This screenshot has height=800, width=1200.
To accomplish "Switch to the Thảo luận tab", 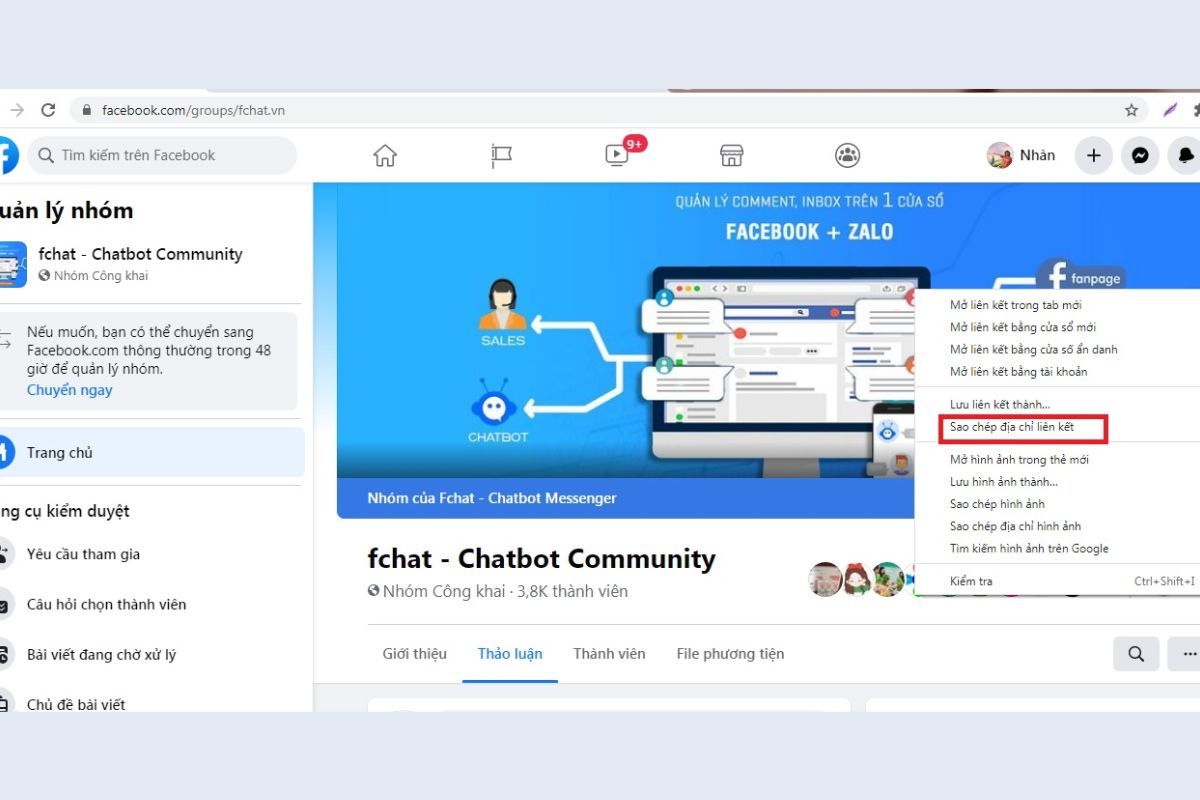I will 510,654.
